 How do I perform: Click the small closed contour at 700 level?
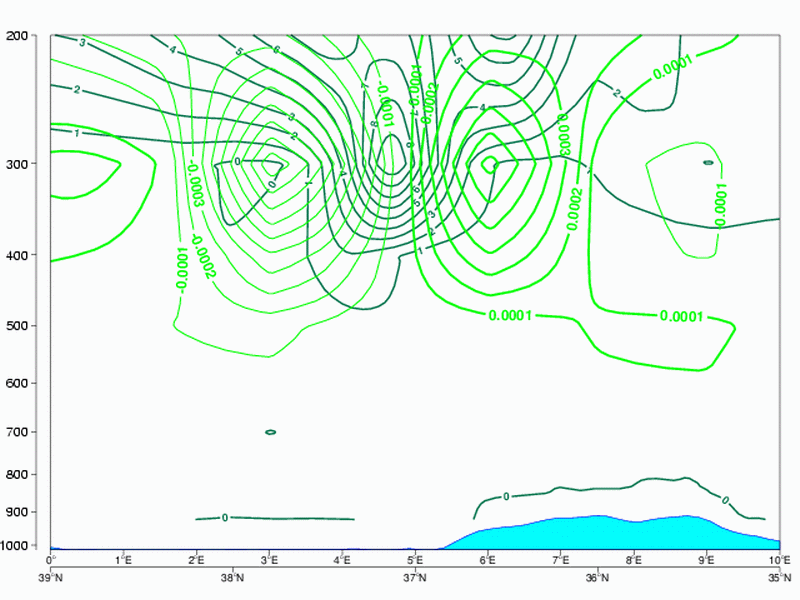click(x=270, y=432)
